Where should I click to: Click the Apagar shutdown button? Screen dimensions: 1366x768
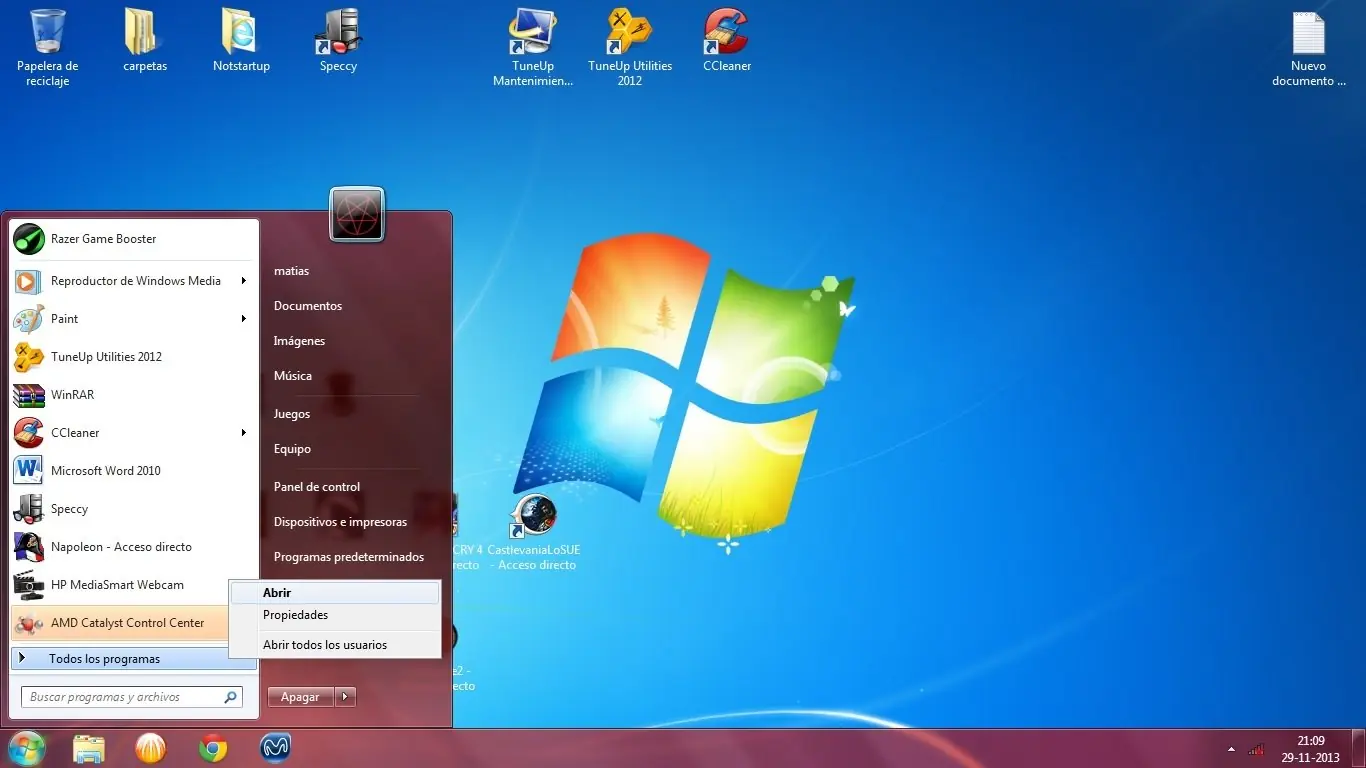301,697
